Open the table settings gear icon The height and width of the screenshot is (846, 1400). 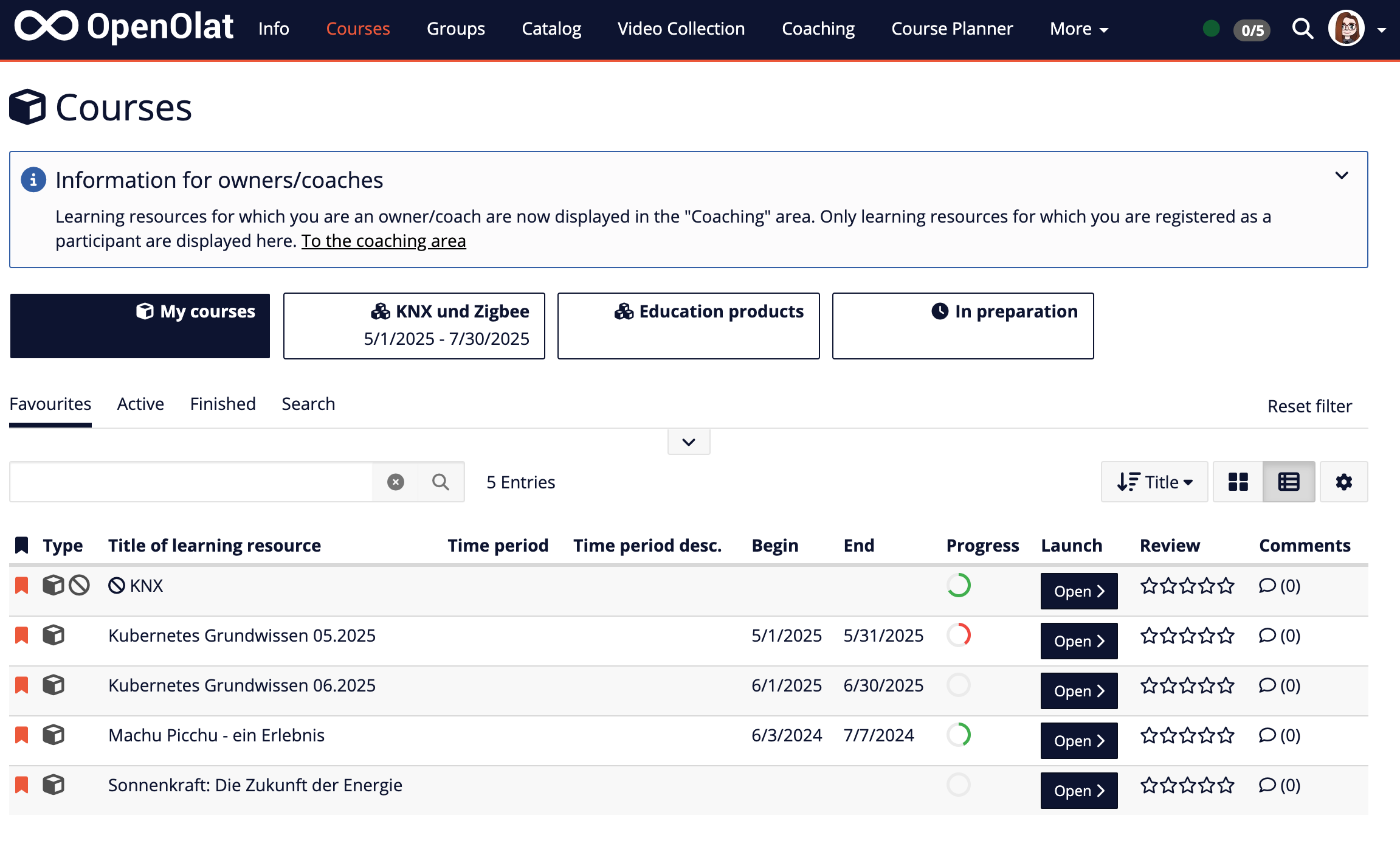[1344, 482]
